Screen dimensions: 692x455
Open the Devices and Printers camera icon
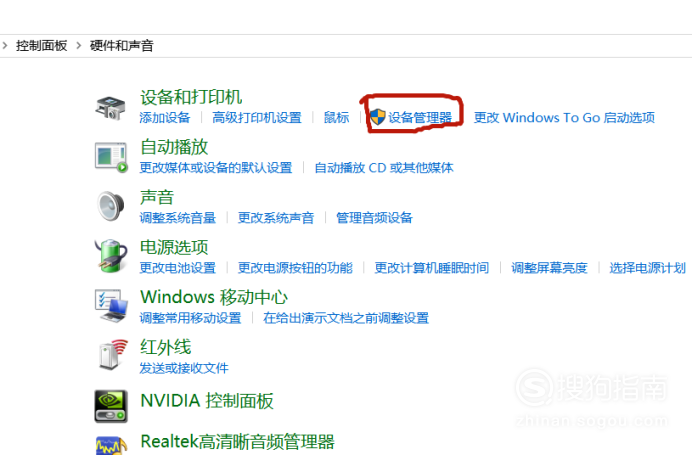coord(110,108)
